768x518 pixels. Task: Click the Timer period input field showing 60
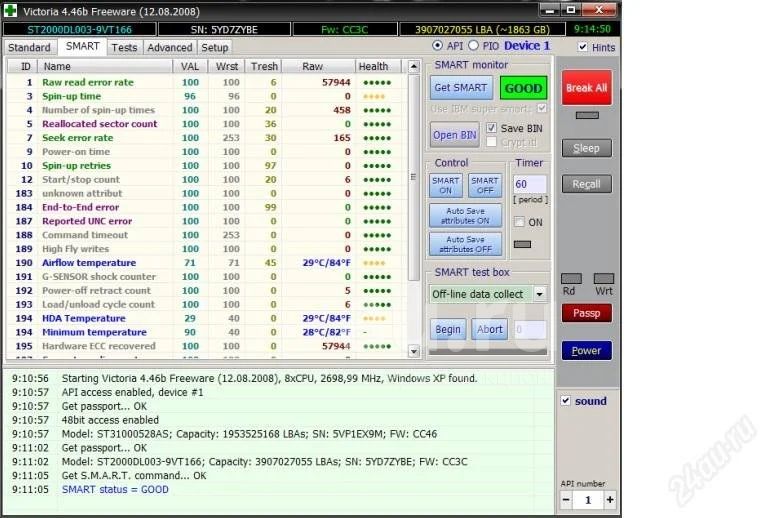coord(530,184)
